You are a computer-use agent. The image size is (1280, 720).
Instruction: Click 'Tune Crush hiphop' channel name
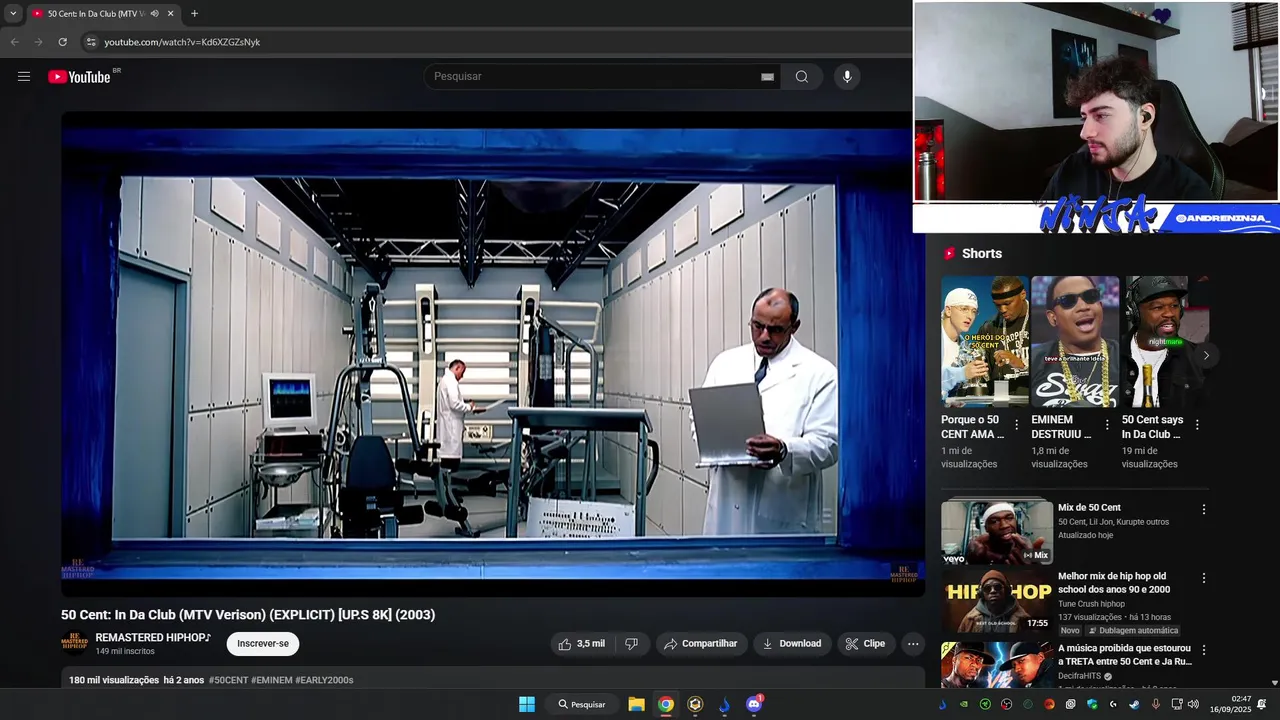point(1091,604)
